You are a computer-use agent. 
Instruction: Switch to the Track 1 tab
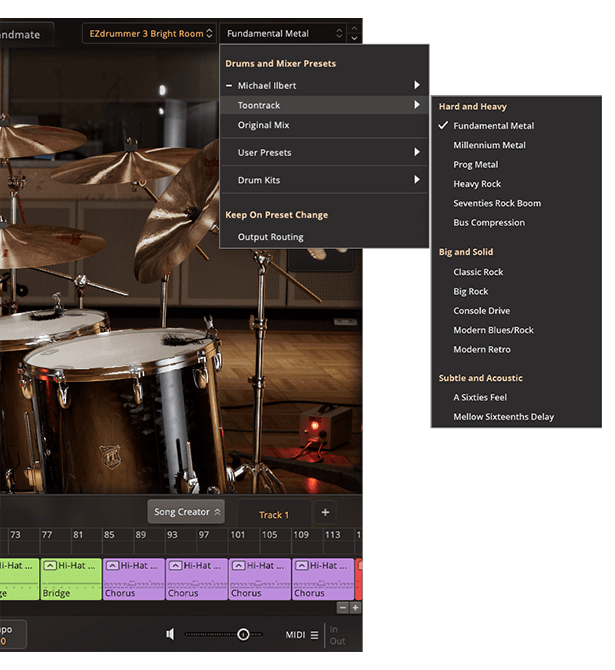point(273,515)
